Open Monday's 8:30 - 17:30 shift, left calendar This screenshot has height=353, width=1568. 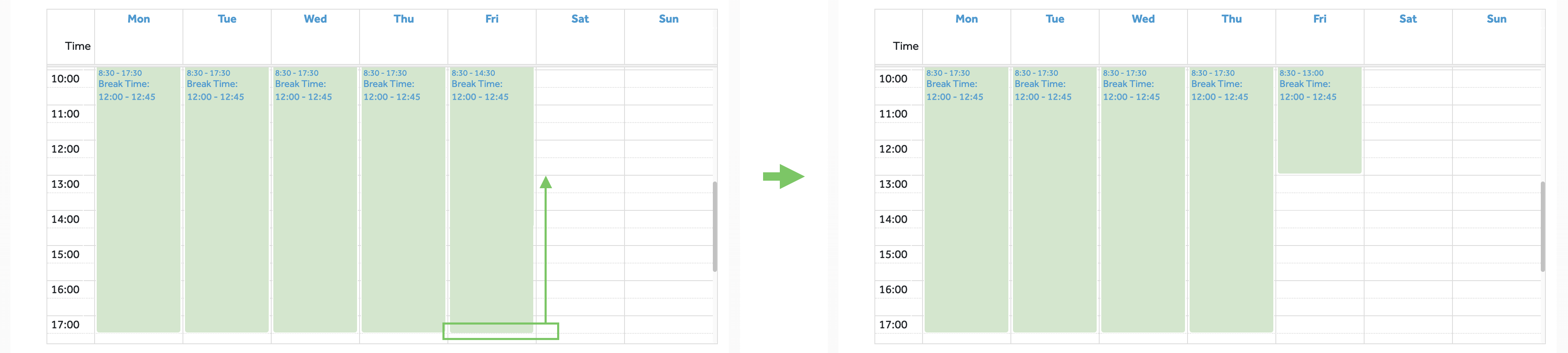click(x=138, y=201)
